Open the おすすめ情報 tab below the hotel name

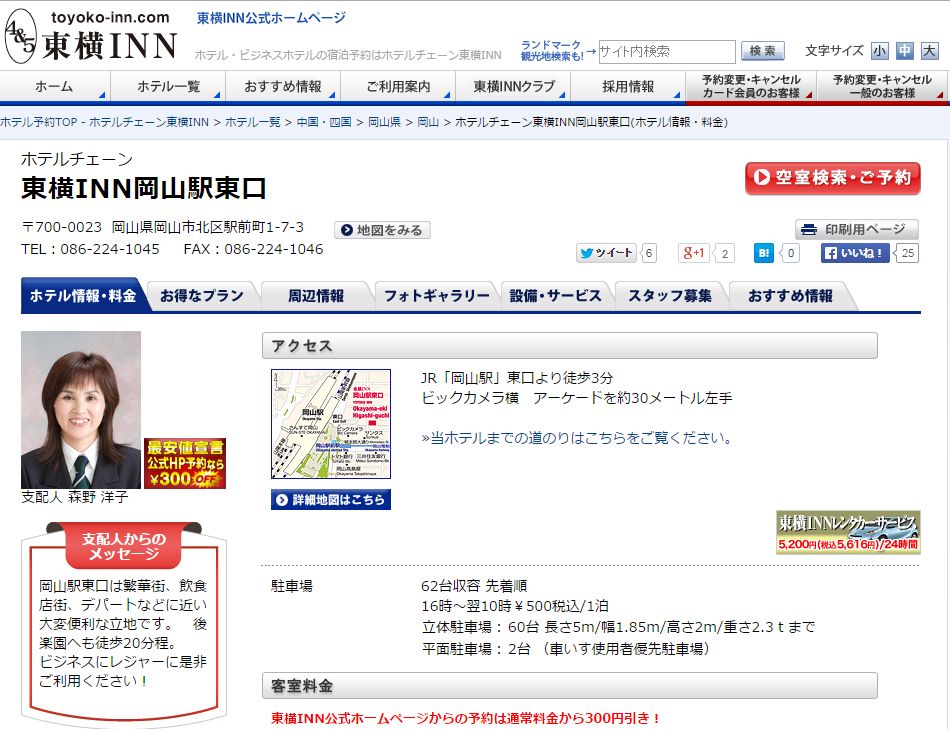(790, 296)
